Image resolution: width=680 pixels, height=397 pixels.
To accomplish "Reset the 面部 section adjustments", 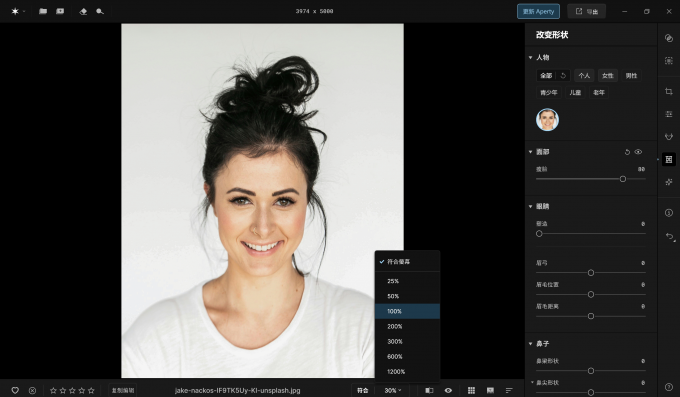I will 627,152.
